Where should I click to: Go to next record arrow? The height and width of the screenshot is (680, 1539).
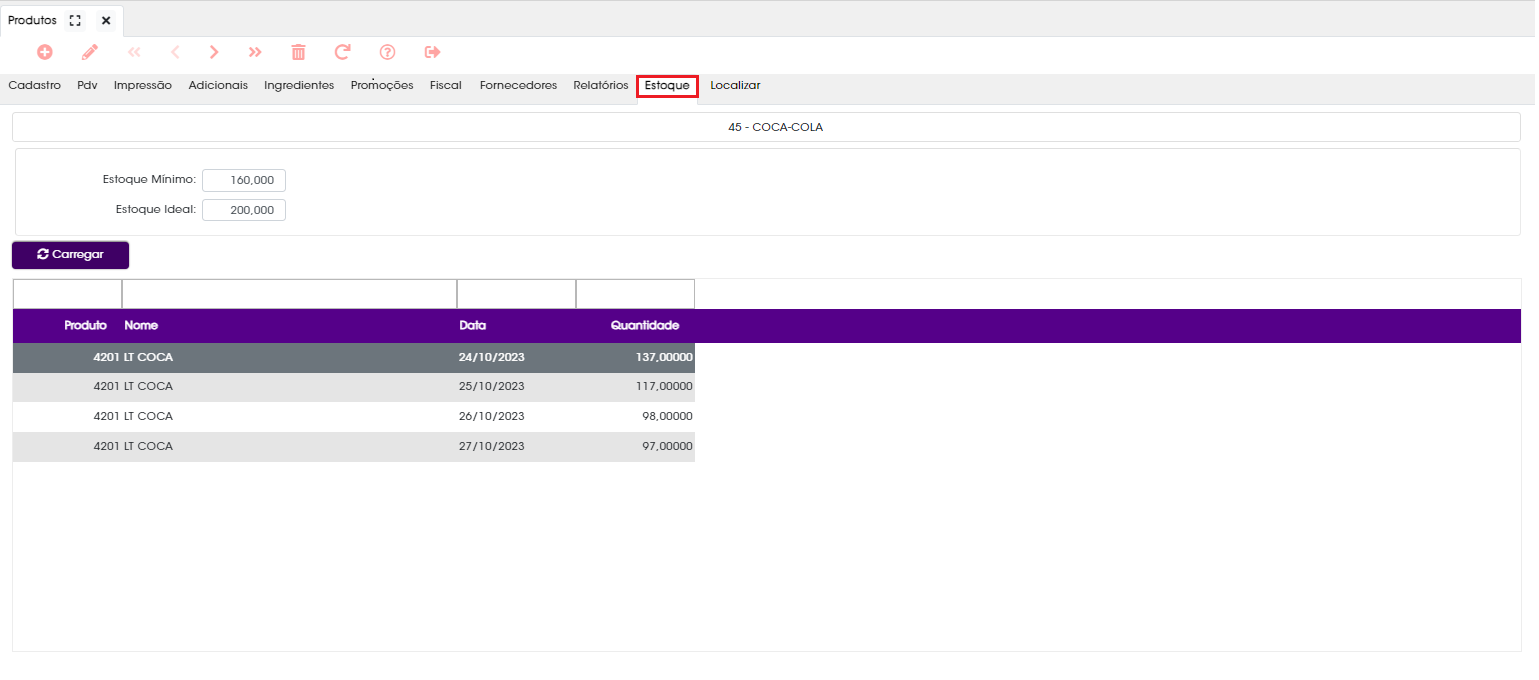click(x=214, y=52)
